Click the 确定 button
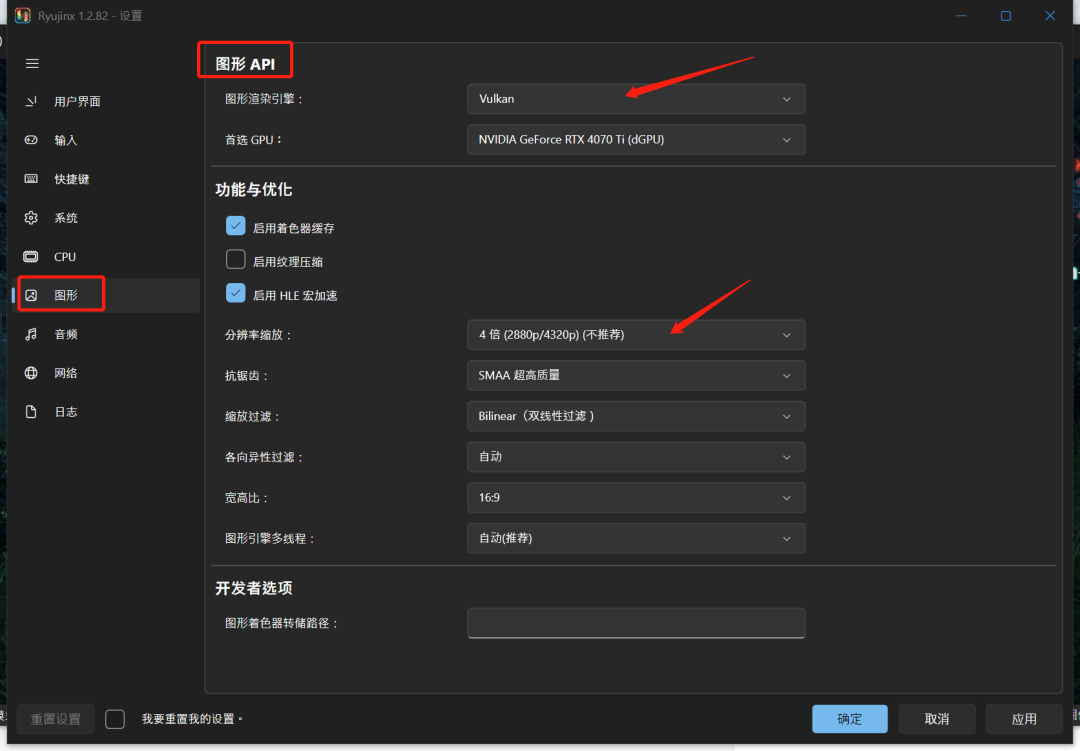The width and height of the screenshot is (1080, 751). [x=849, y=718]
